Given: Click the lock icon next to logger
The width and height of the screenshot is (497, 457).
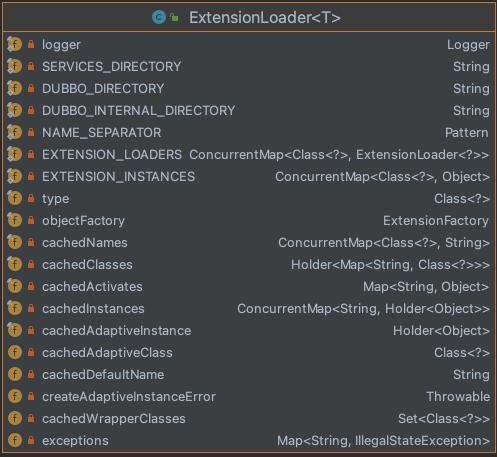Looking at the screenshot, I should [x=31, y=44].
